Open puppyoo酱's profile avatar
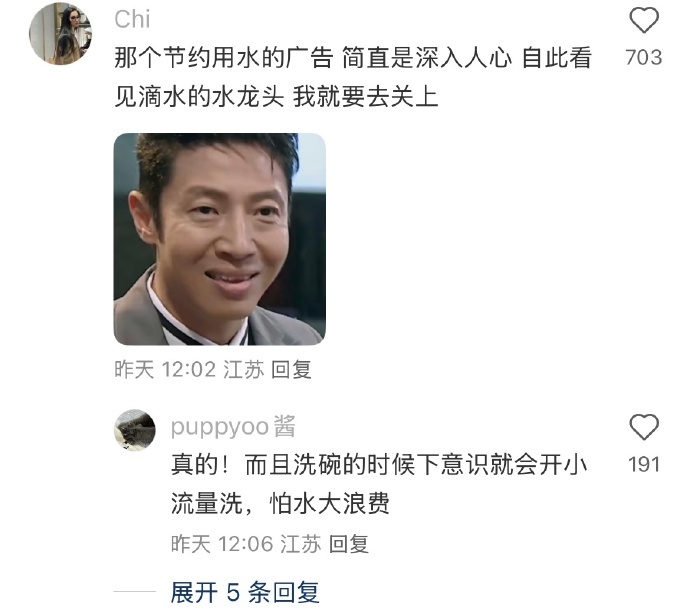The height and width of the screenshot is (614, 690). [x=135, y=430]
